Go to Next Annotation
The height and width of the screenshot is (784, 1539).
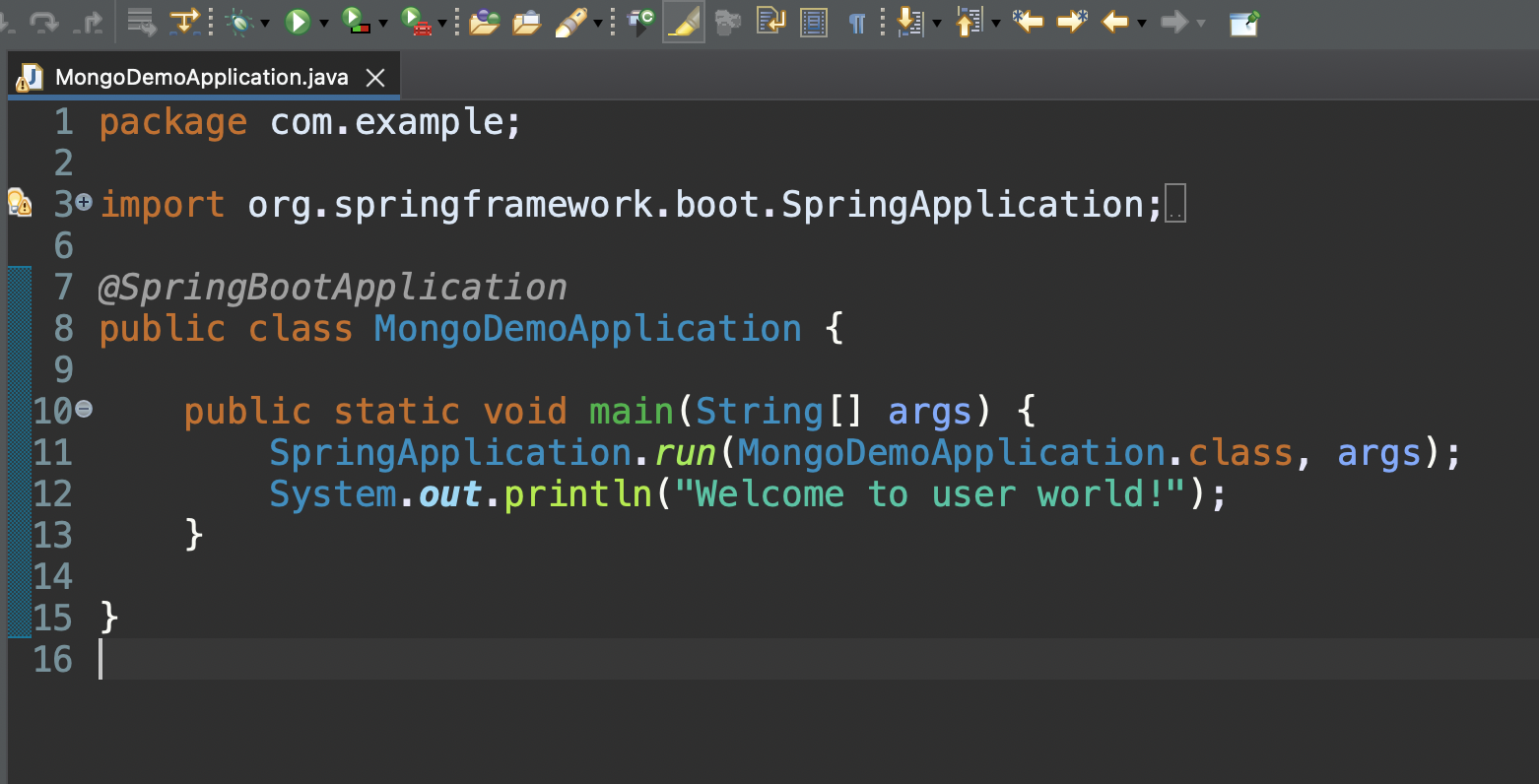tap(910, 22)
